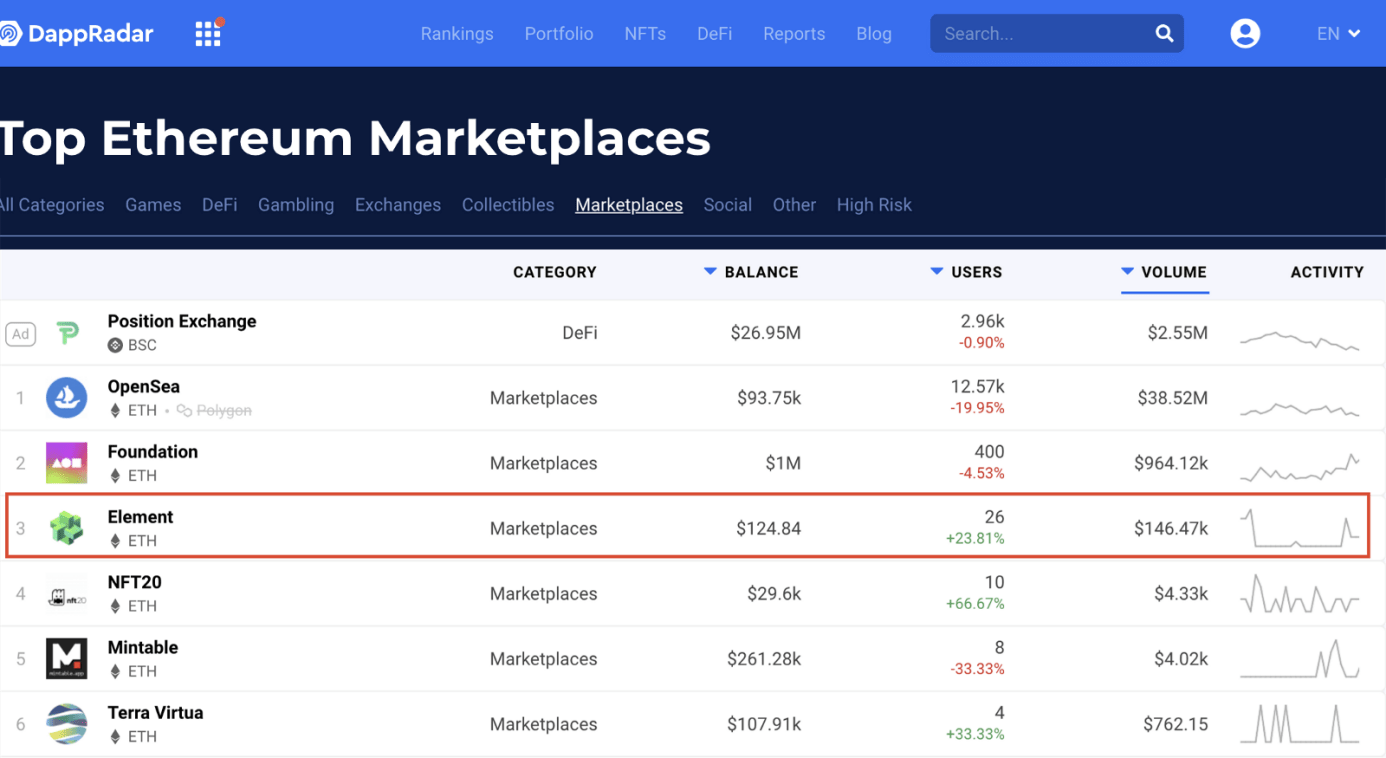This screenshot has height=758, width=1386.
Task: Open the Terra Virtua dapp link
Action: pos(155,712)
